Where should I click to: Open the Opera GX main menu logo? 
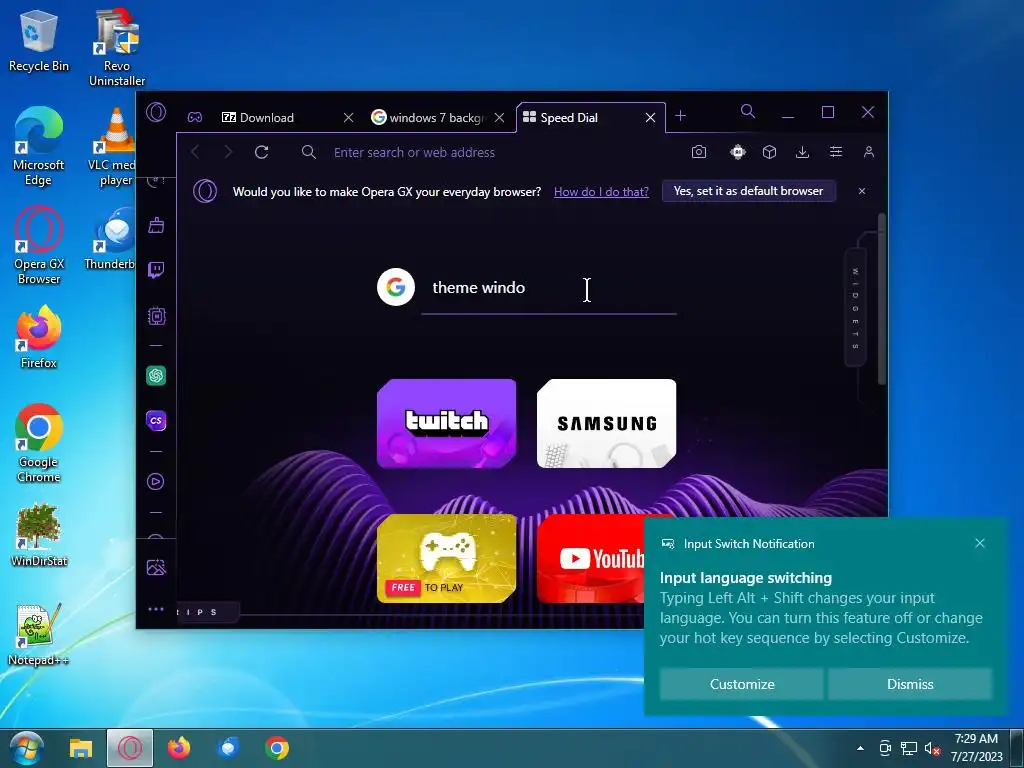[x=155, y=113]
